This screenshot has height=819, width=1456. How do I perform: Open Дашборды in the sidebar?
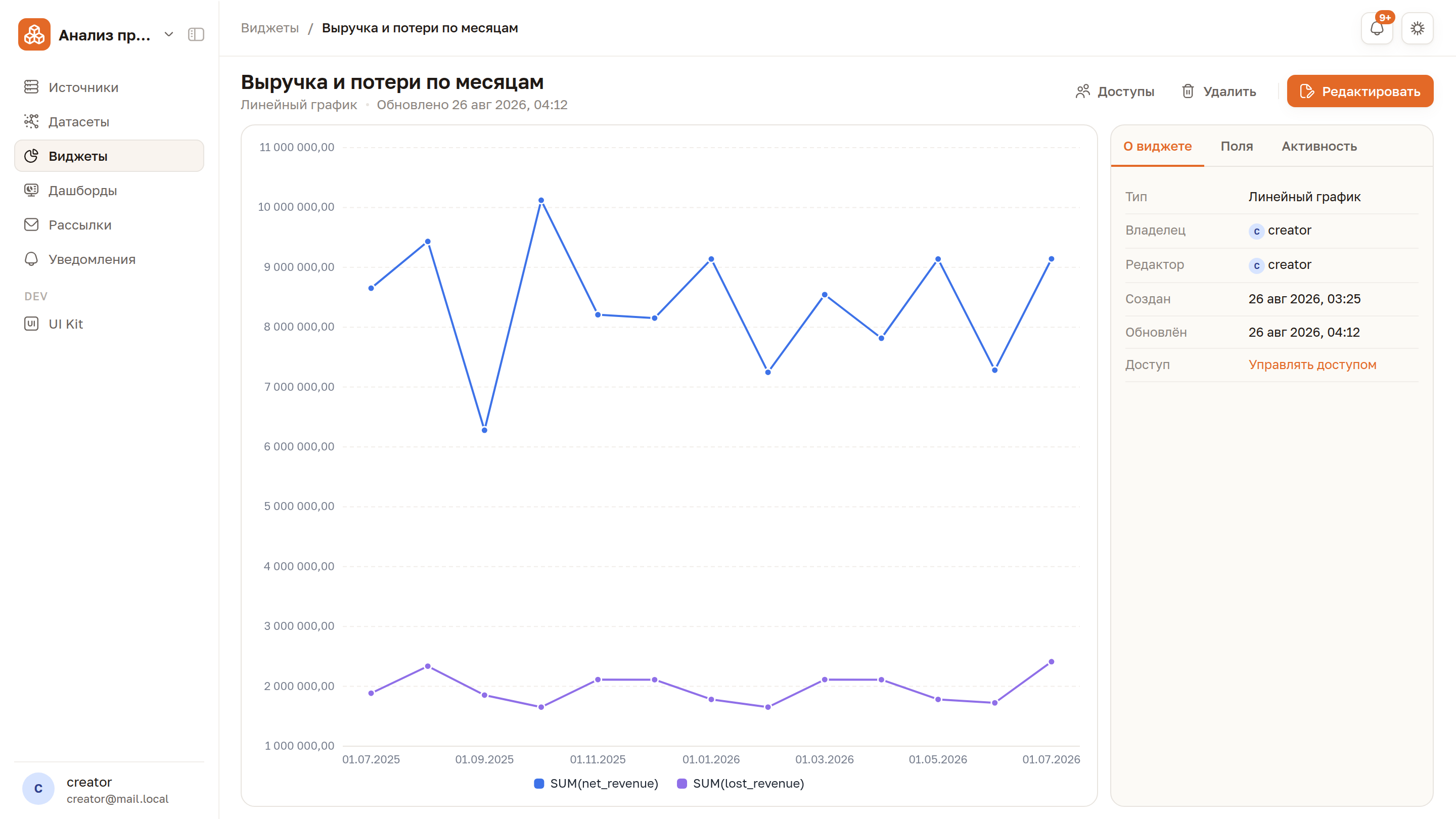[109, 191]
